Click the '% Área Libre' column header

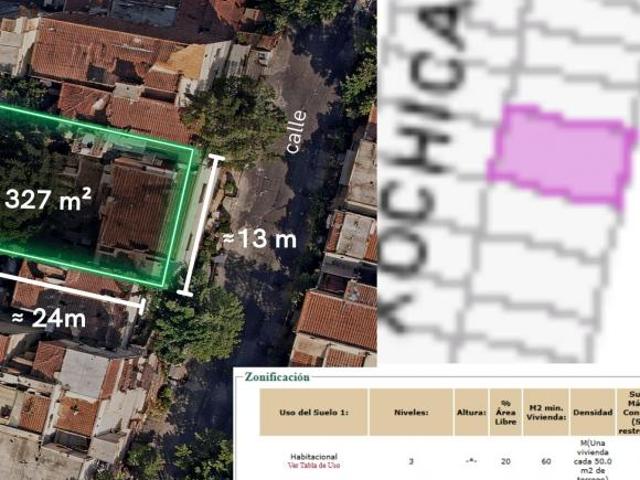click(x=505, y=412)
